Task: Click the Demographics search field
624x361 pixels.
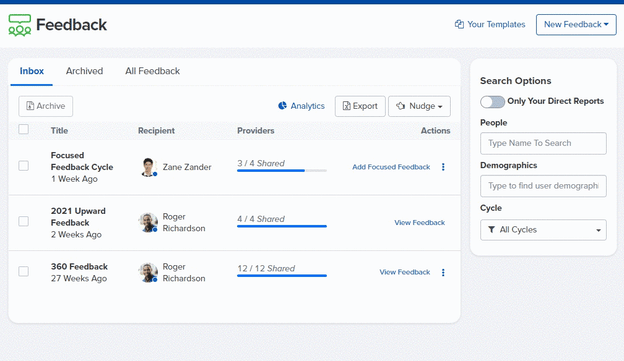Action: pos(543,186)
